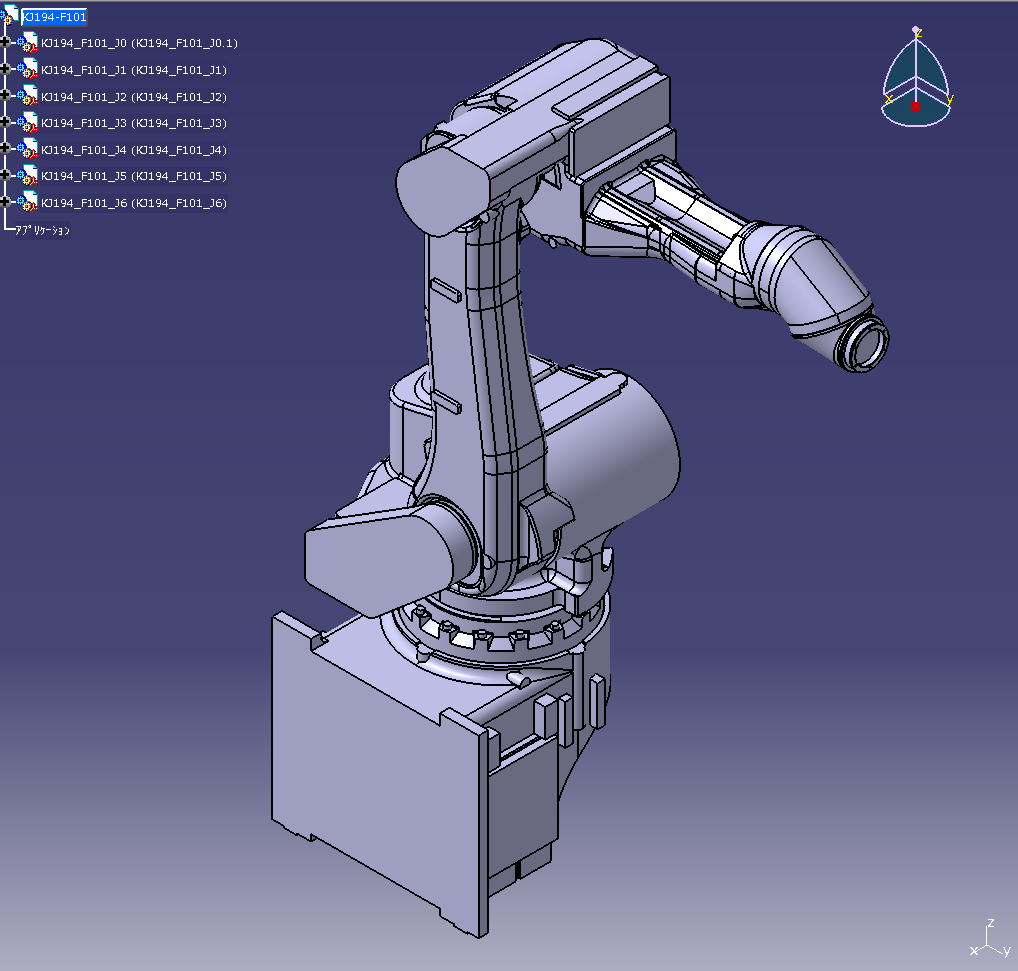Select the アプリケーション tree node
This screenshot has height=971, width=1018.
pyautogui.click(x=42, y=230)
